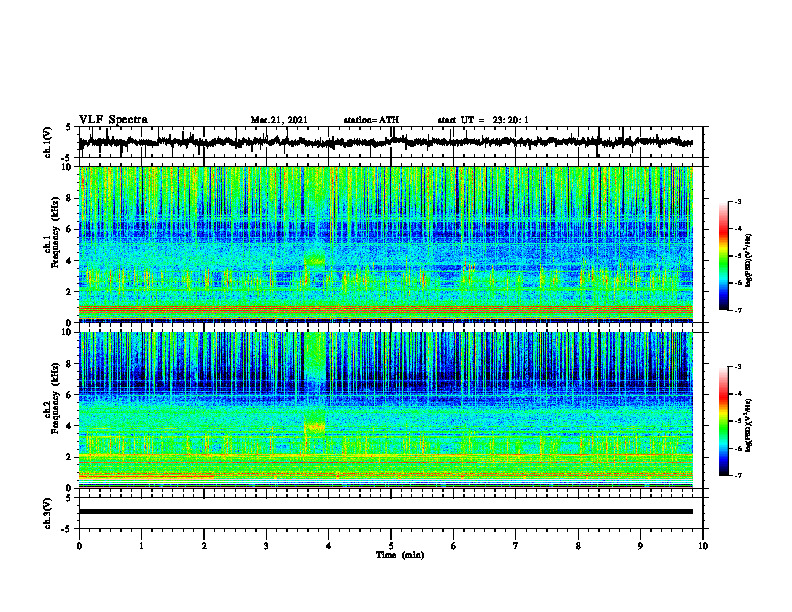Select the "Time (min)" axis title

pos(400,555)
